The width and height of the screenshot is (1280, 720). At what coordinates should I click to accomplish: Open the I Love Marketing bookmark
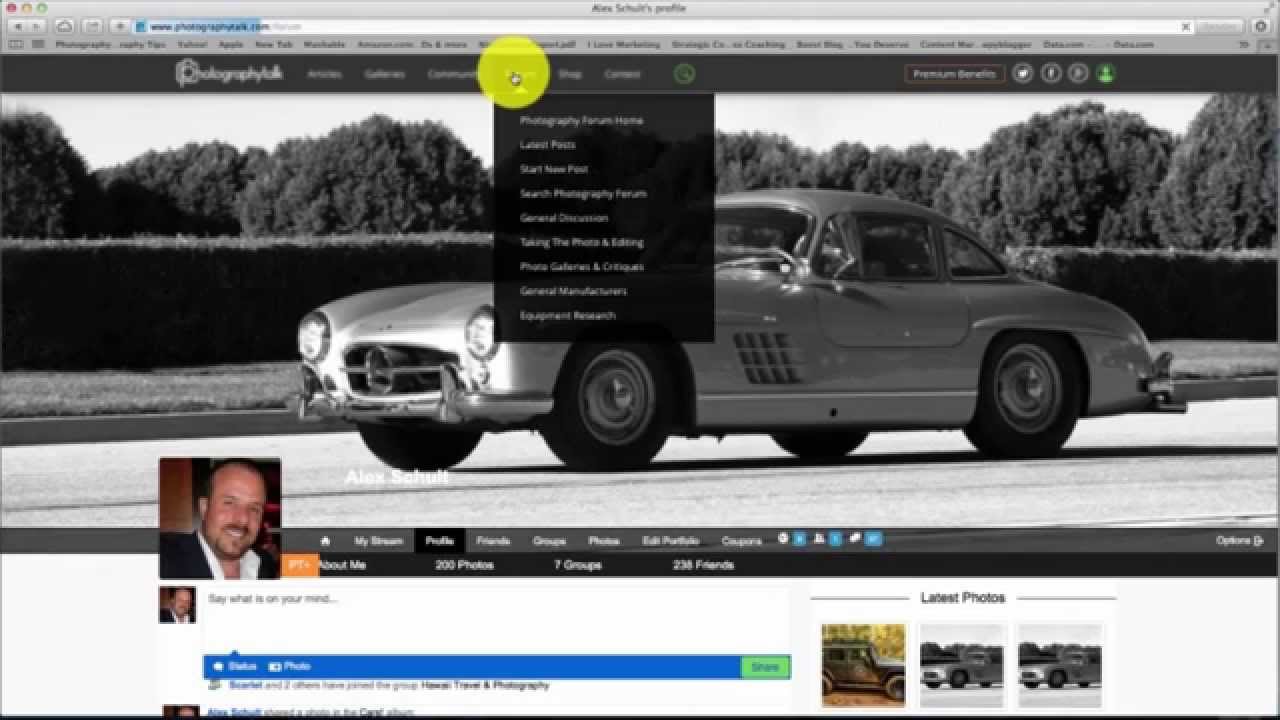[x=624, y=45]
